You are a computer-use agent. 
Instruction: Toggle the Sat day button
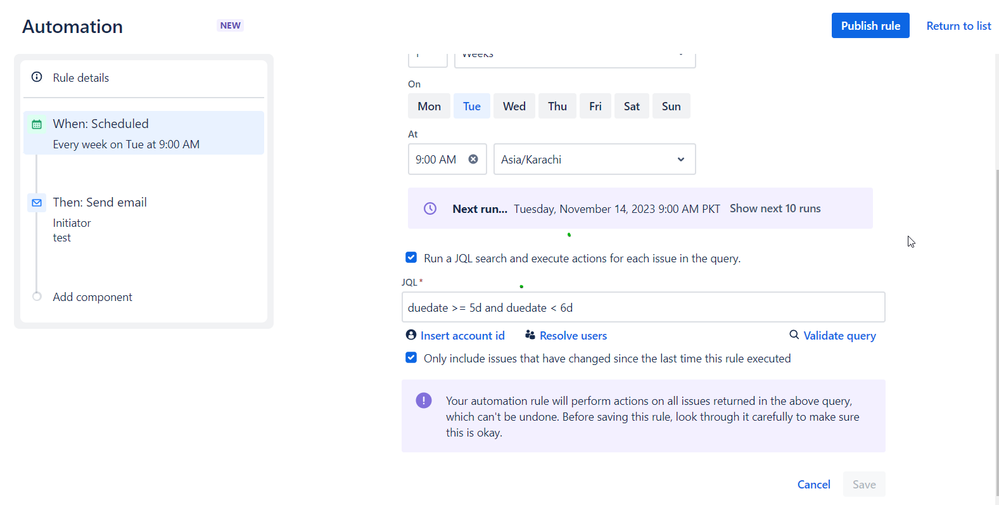(631, 106)
